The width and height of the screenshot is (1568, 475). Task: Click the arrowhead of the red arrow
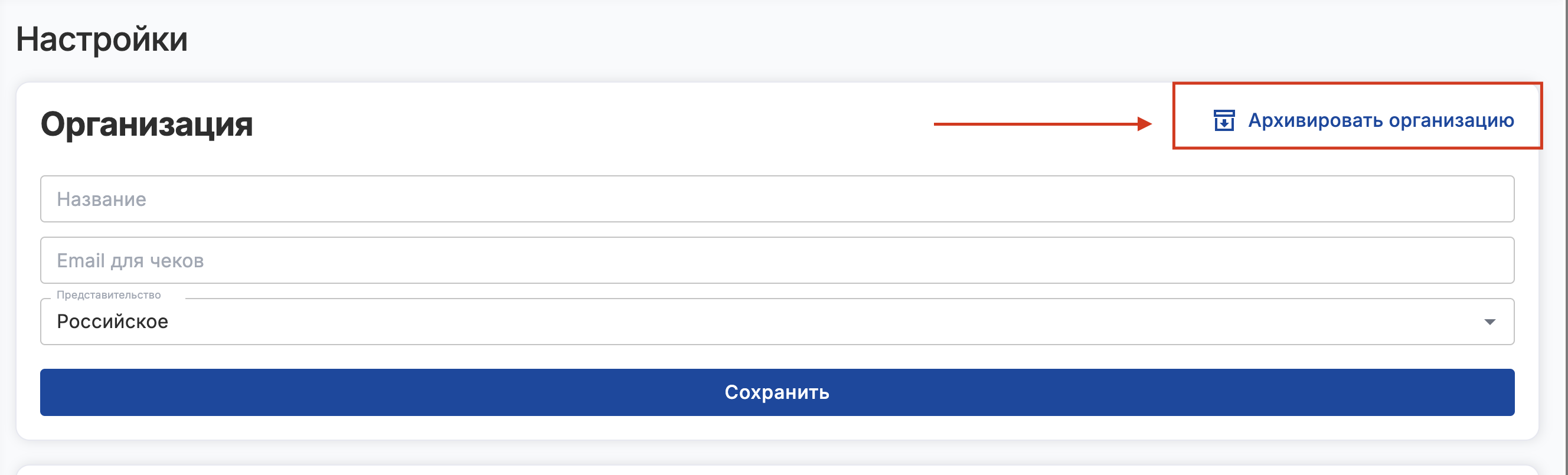pos(1144,124)
